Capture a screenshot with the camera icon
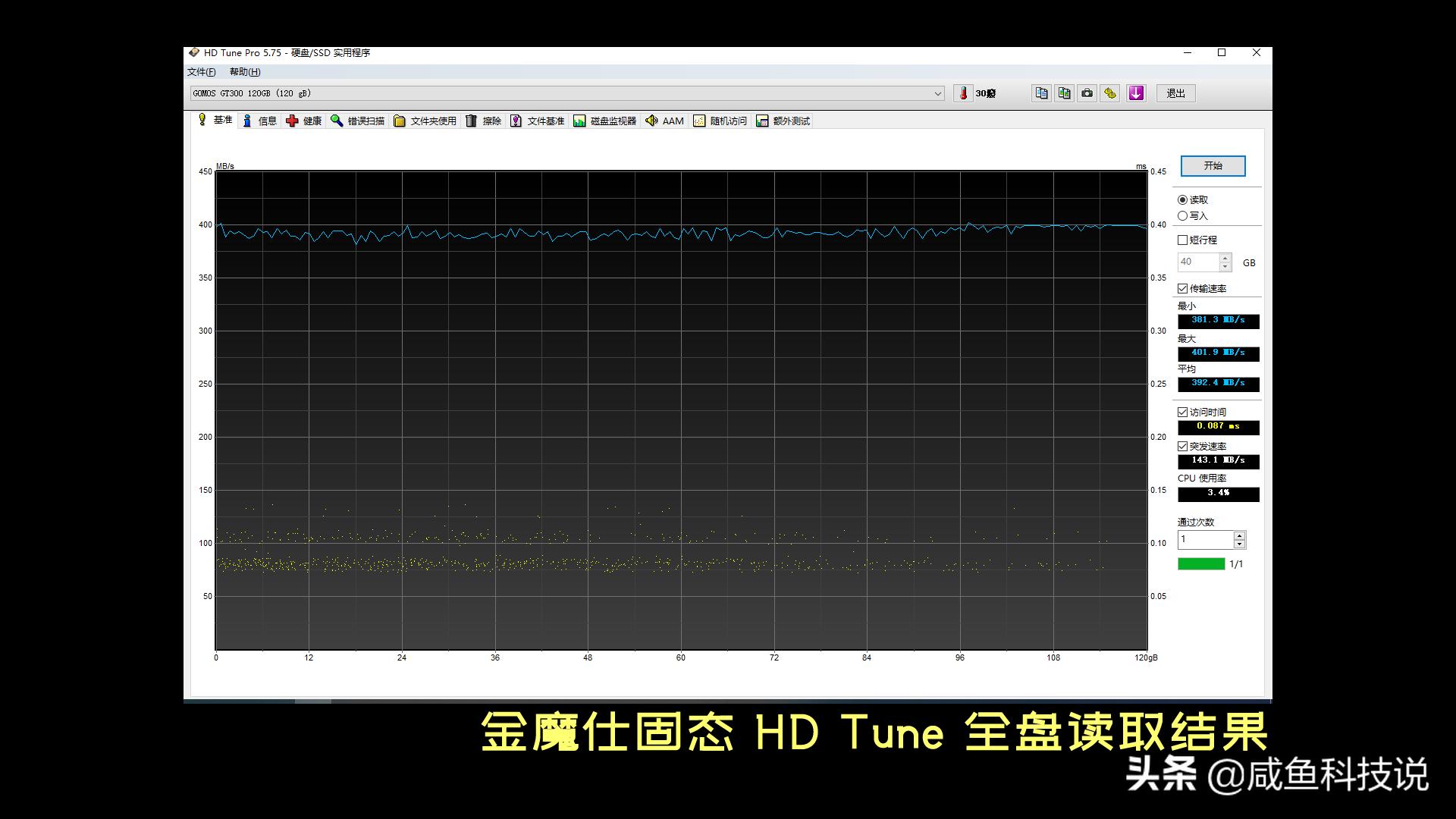 tap(1087, 93)
